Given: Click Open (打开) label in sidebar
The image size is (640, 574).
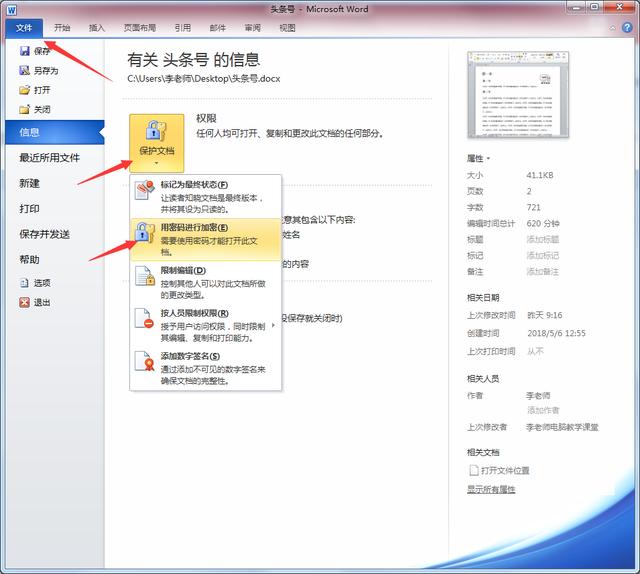Looking at the screenshot, I should click(x=42, y=90).
